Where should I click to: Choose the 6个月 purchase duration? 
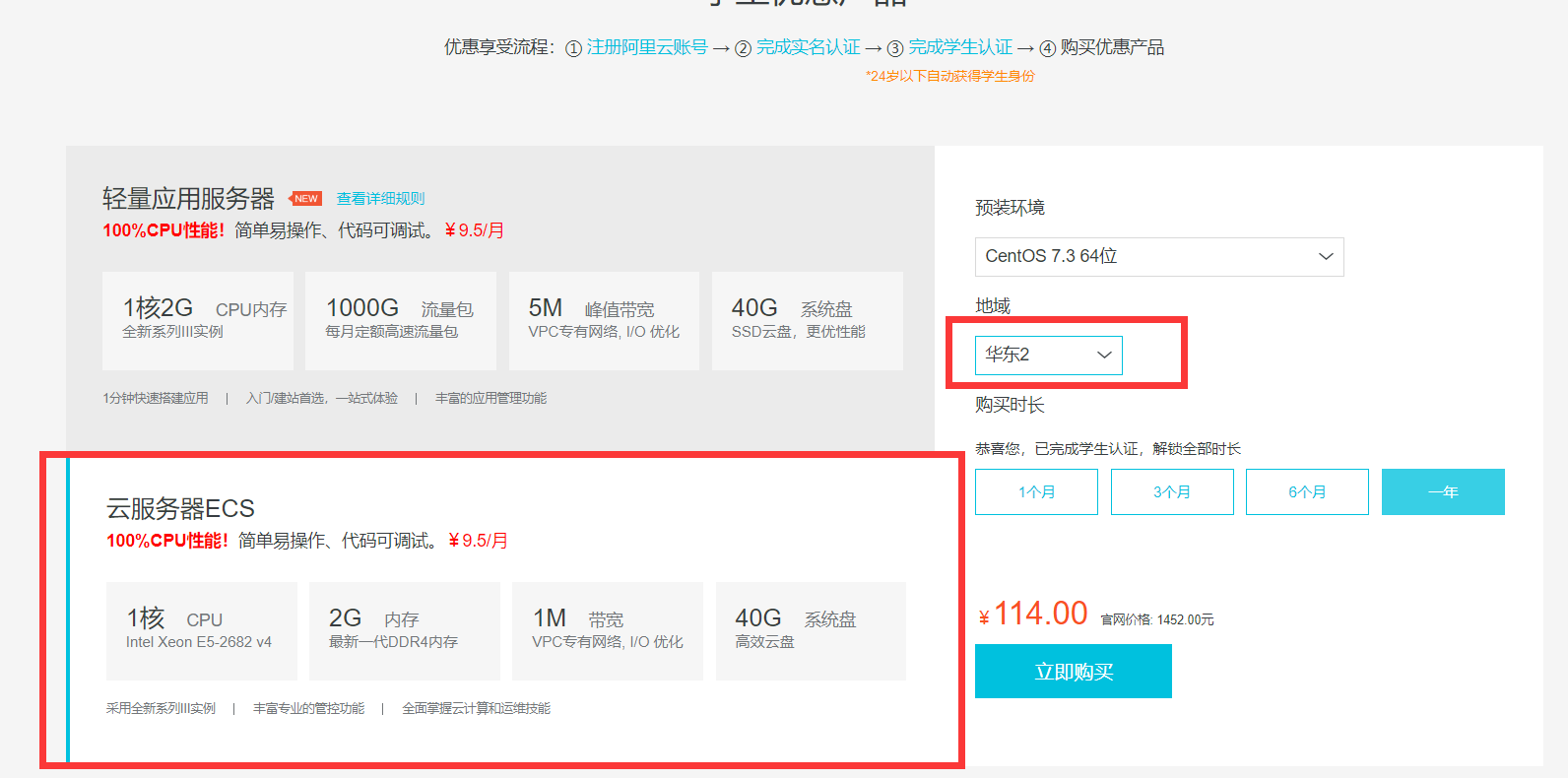pyautogui.click(x=1307, y=491)
